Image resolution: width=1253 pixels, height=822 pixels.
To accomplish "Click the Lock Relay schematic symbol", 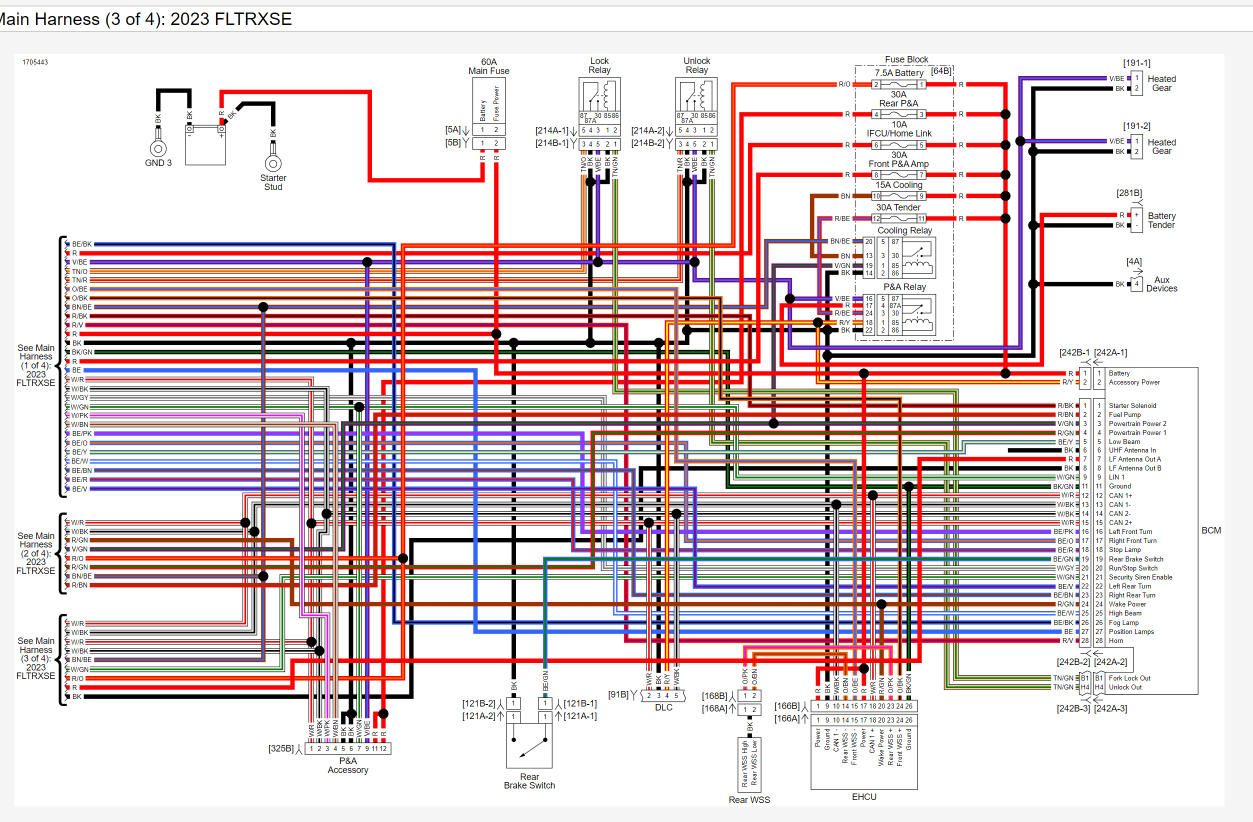I will pos(599,99).
